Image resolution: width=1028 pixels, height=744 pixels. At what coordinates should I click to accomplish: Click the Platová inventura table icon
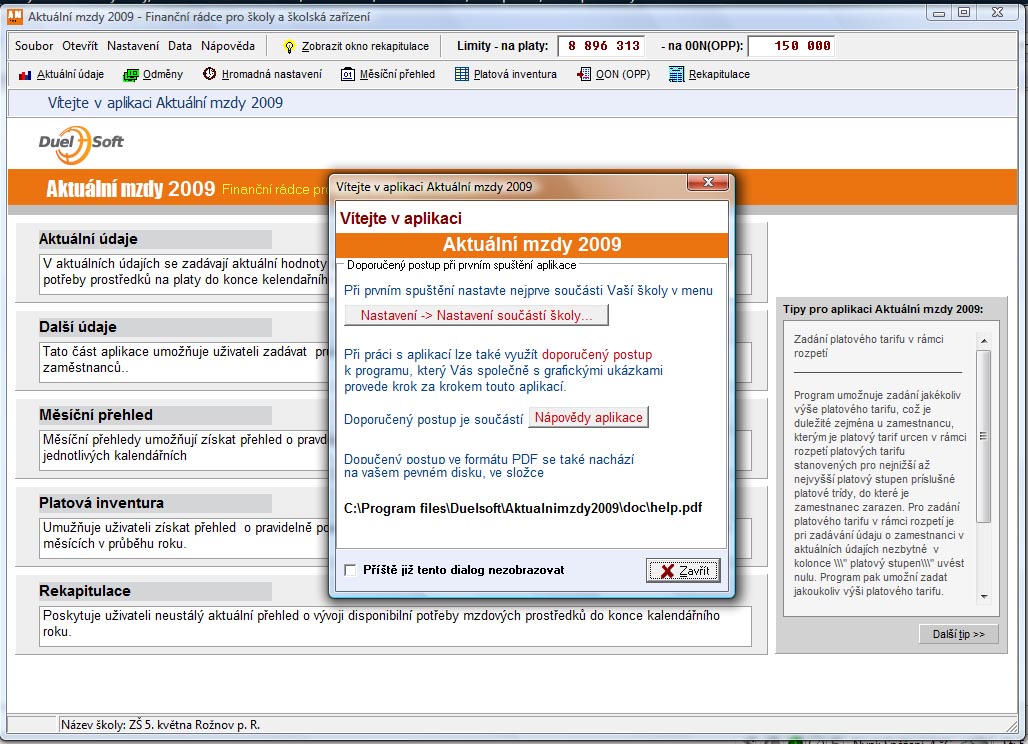pos(462,75)
